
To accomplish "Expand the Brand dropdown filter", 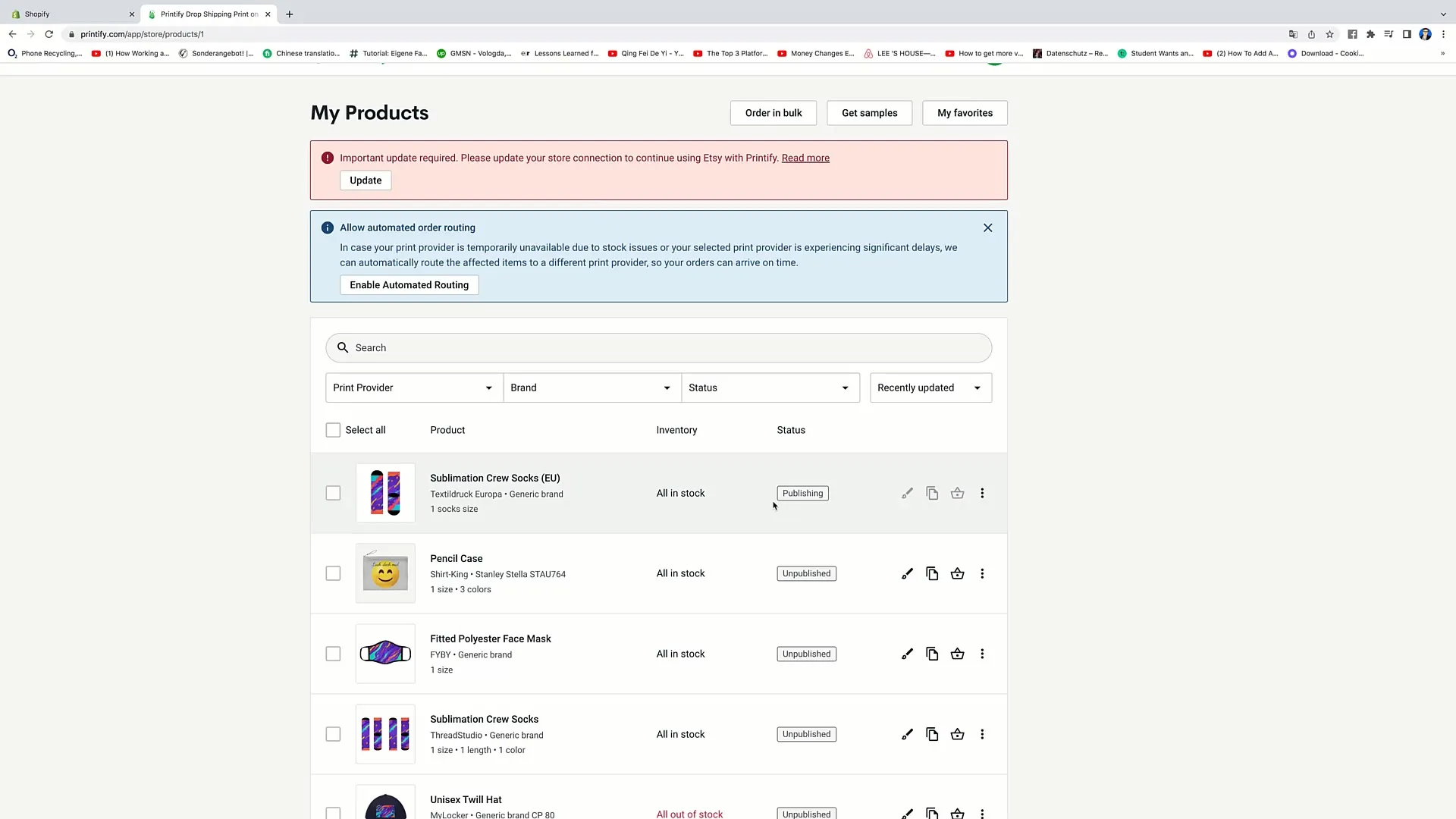I will point(592,388).
